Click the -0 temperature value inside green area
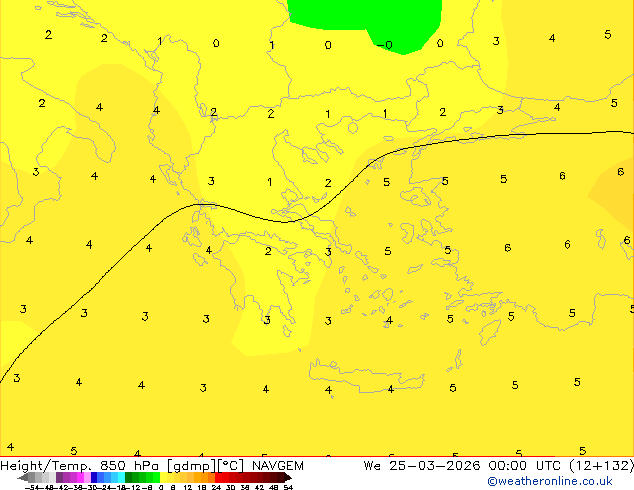634x490 pixels. [x=385, y=44]
